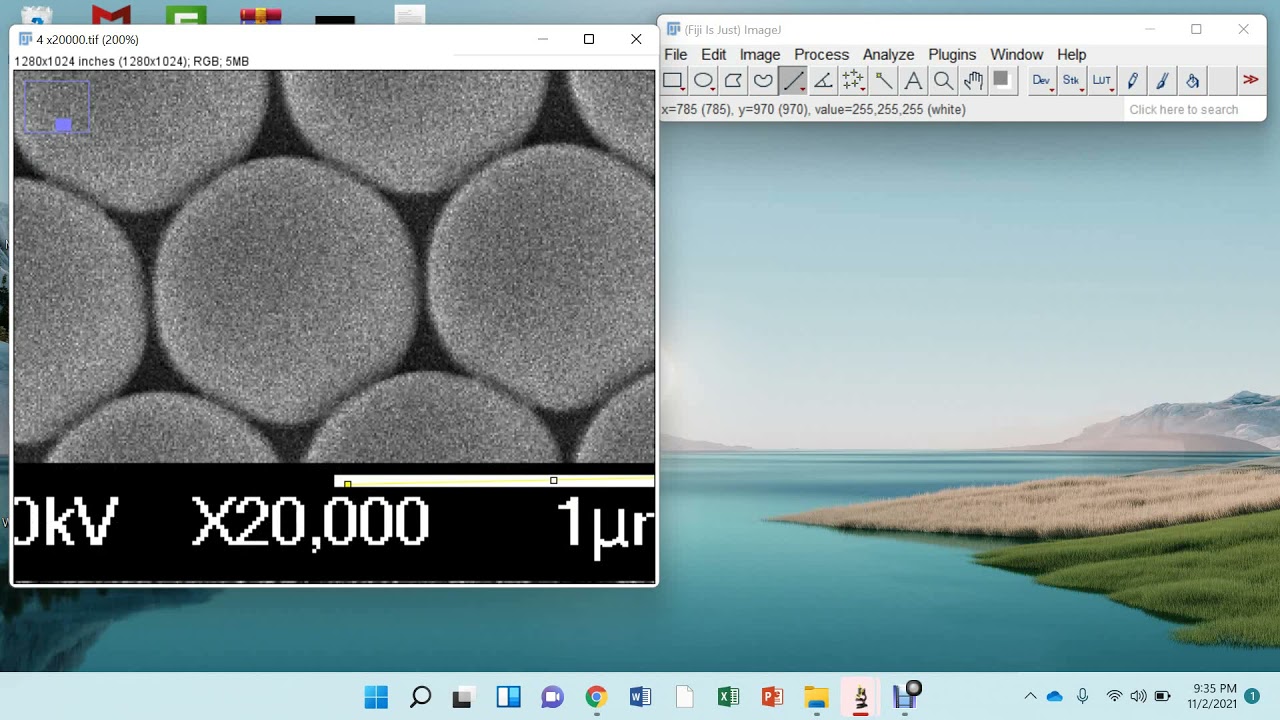Select the Rectangle selection tool

click(x=673, y=81)
